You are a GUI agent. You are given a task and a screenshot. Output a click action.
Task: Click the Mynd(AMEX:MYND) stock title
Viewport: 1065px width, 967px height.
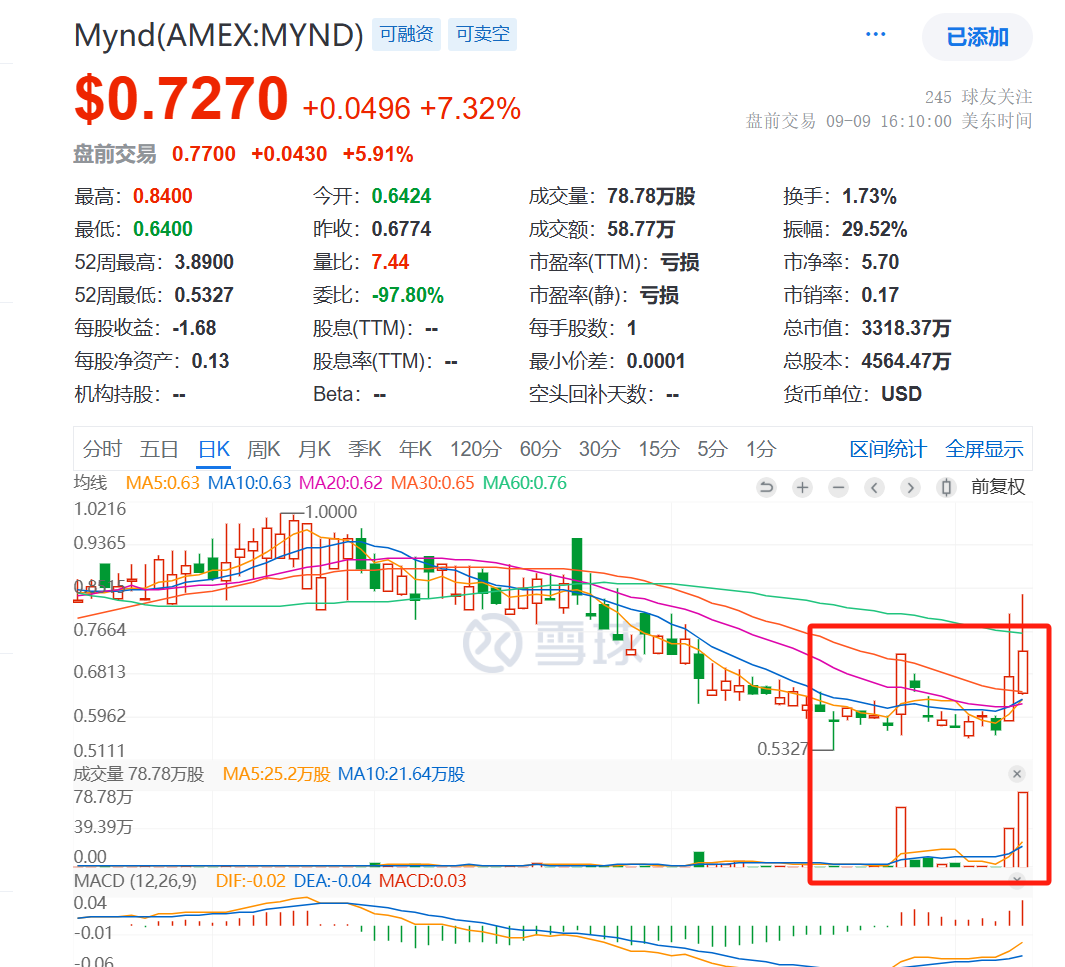(219, 35)
